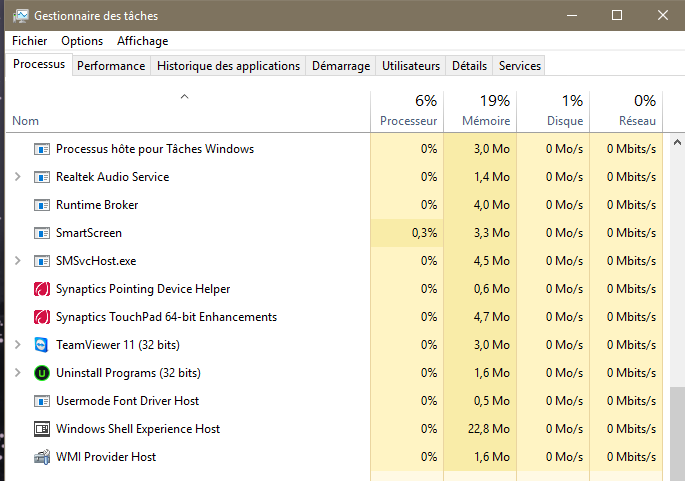Open the Affichage menu
The width and height of the screenshot is (685, 481).
pyautogui.click(x=142, y=41)
